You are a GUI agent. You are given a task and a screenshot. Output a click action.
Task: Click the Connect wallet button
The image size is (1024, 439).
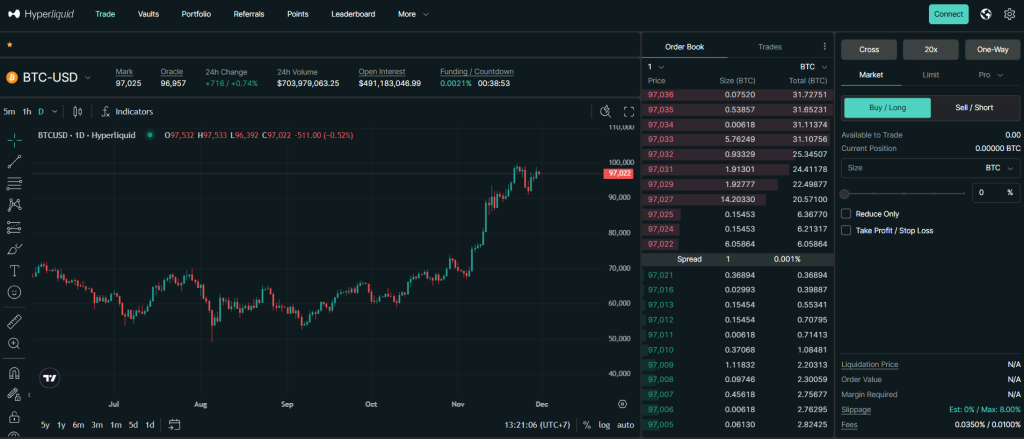point(948,14)
